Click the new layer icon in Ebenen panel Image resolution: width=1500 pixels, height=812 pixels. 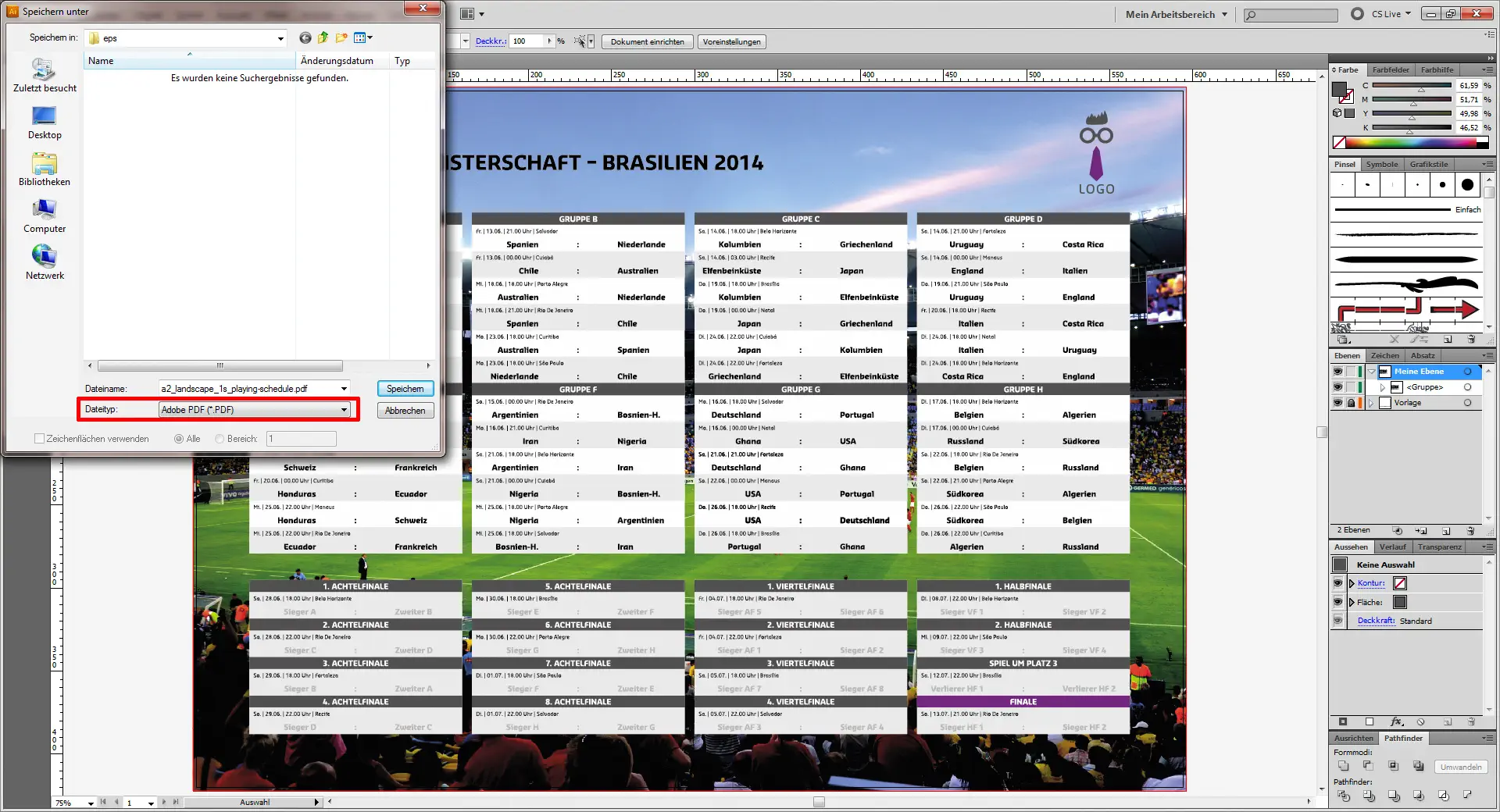(1446, 532)
